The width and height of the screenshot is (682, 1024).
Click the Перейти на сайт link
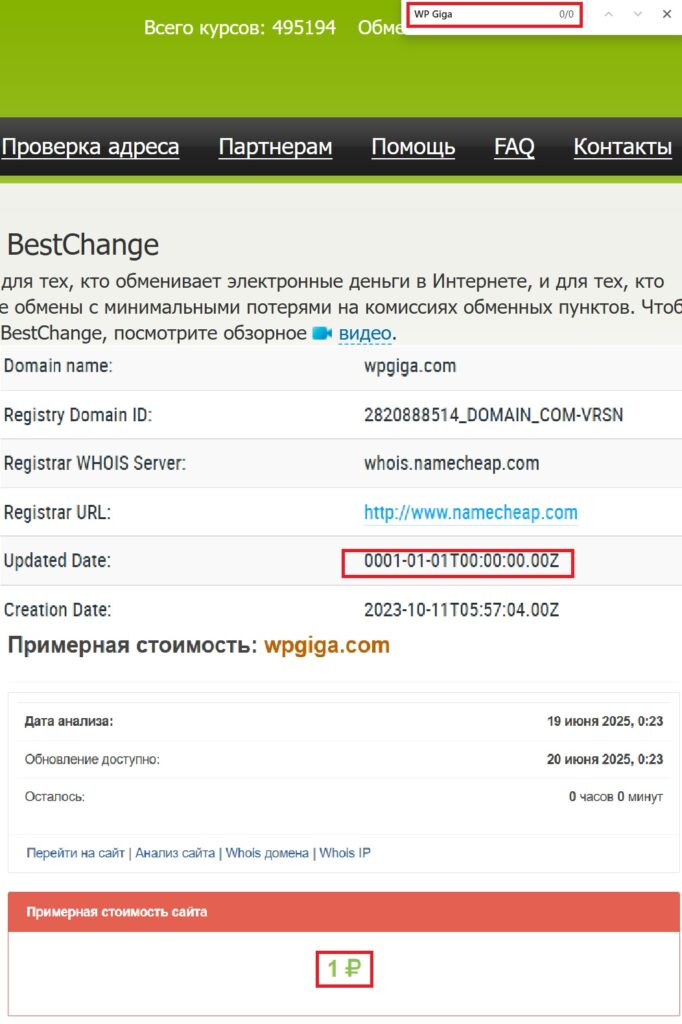[76, 853]
